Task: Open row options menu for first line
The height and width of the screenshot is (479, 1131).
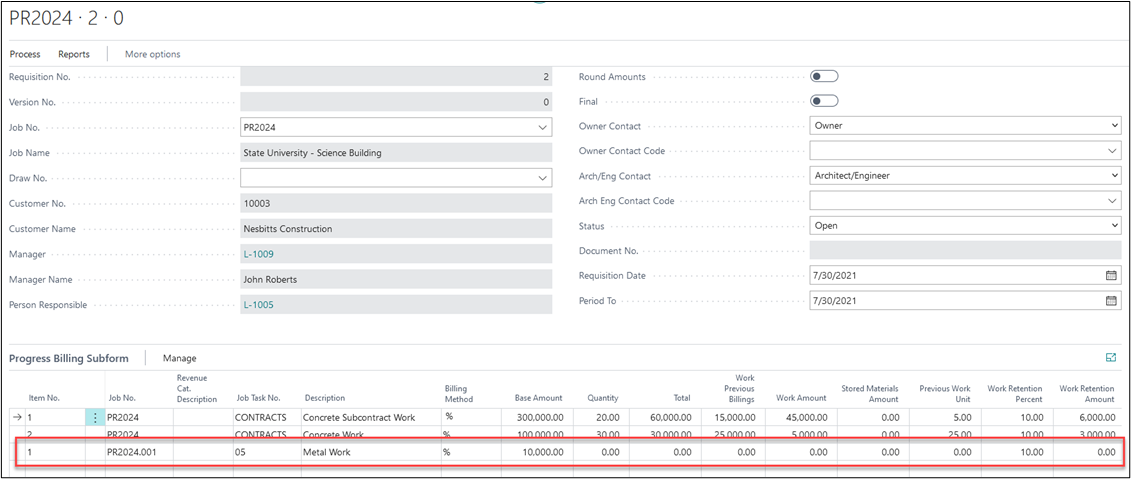Action: [x=95, y=417]
